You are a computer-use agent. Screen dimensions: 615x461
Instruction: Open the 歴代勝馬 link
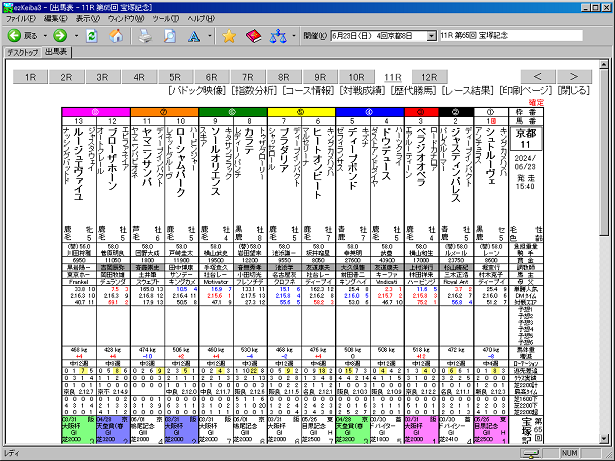click(414, 91)
